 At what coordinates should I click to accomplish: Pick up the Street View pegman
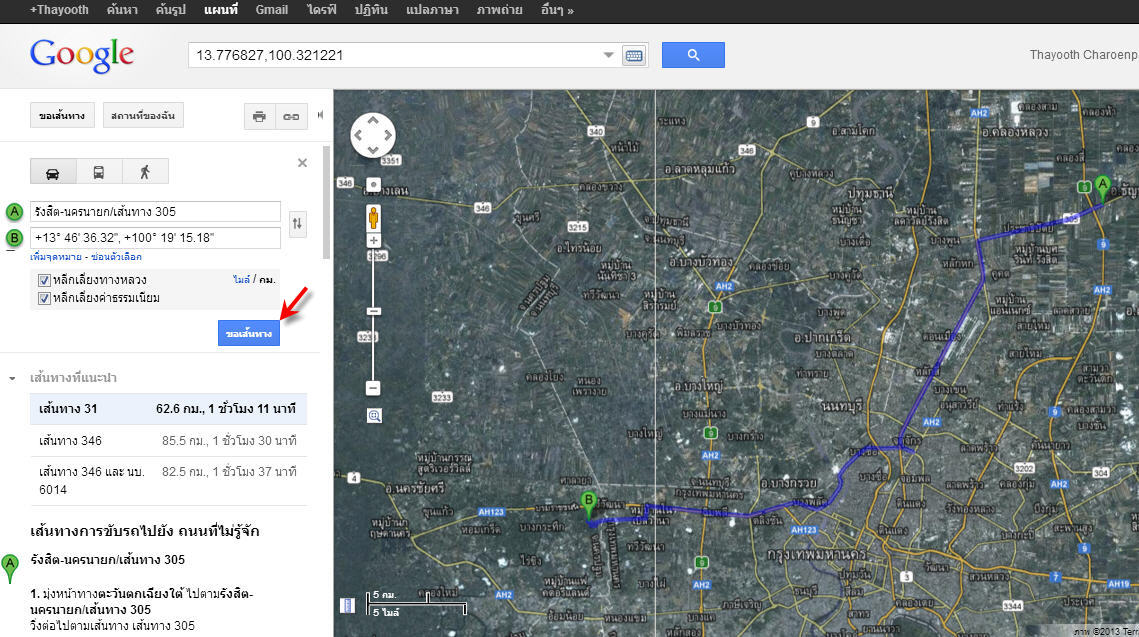(373, 217)
